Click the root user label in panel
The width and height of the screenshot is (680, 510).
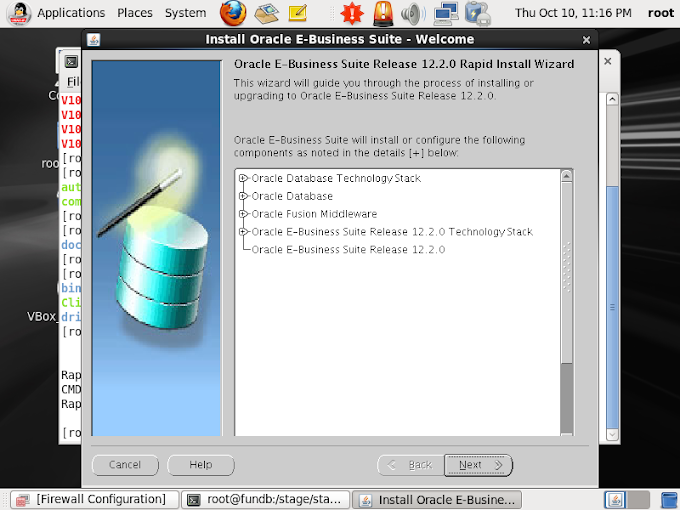click(x=660, y=13)
